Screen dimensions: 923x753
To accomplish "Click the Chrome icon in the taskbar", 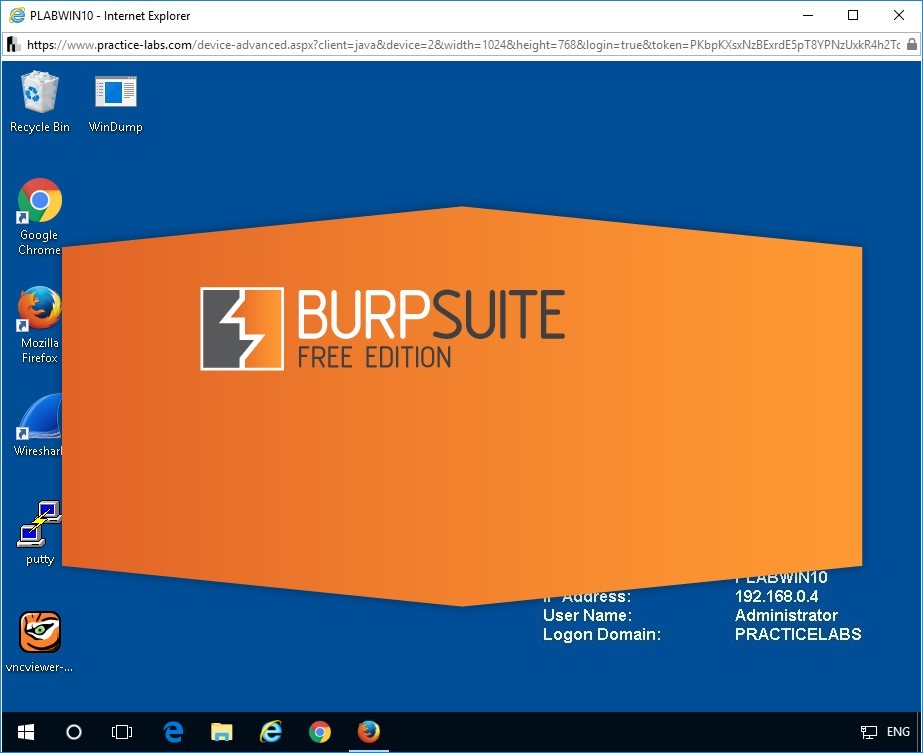I will (320, 732).
